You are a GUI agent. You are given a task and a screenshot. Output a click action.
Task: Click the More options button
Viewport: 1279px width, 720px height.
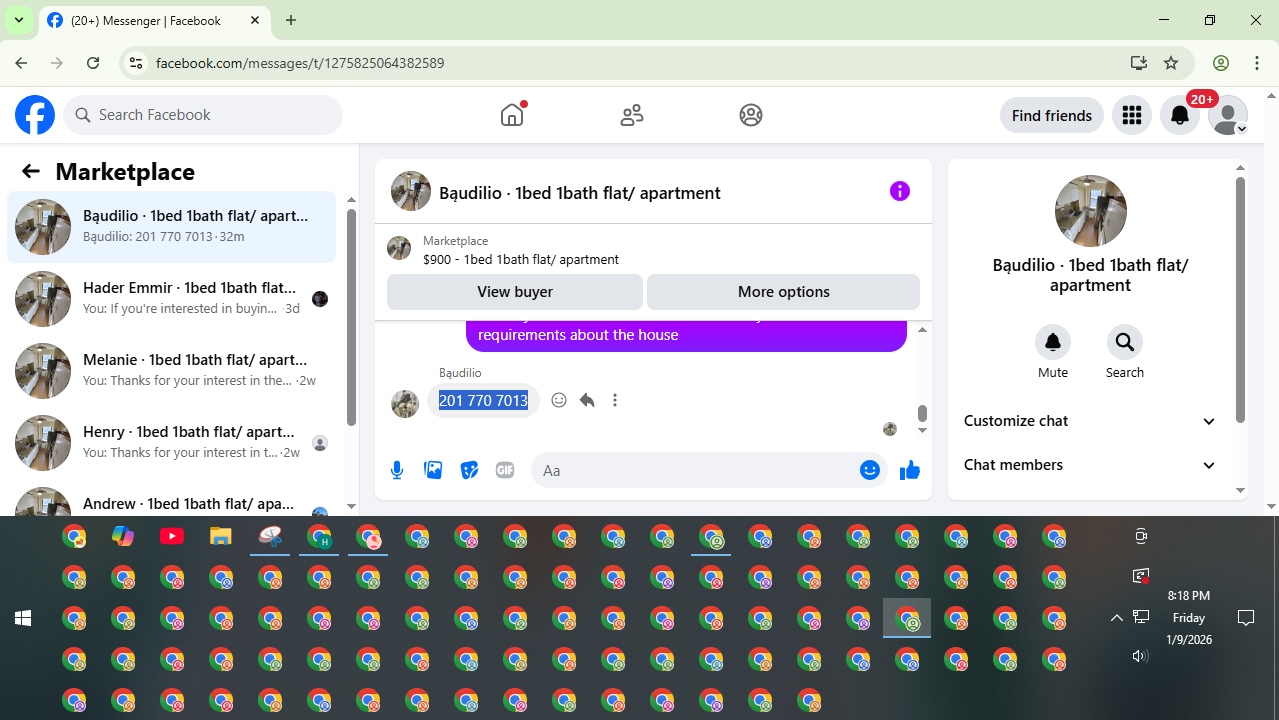[783, 292]
